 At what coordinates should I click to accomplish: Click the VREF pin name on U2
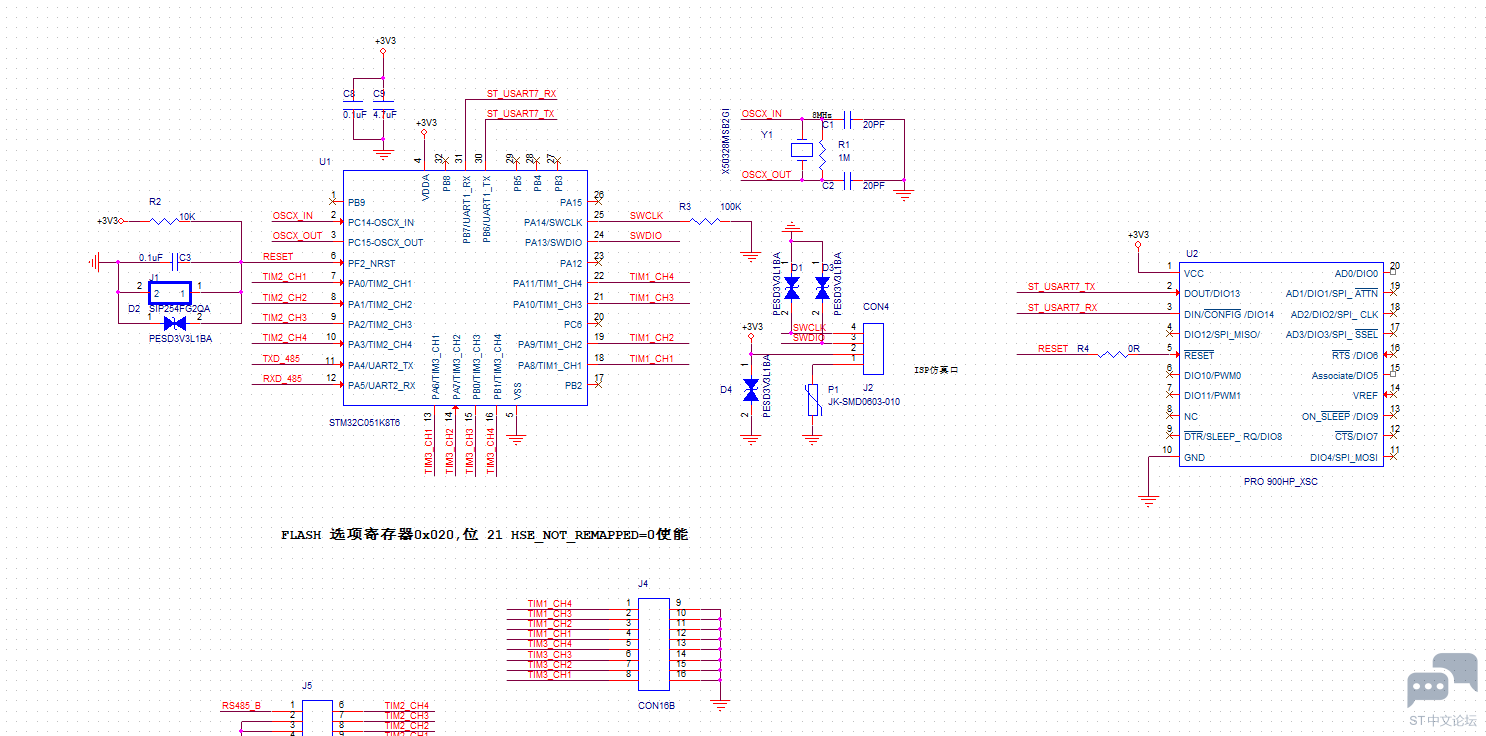(1365, 396)
